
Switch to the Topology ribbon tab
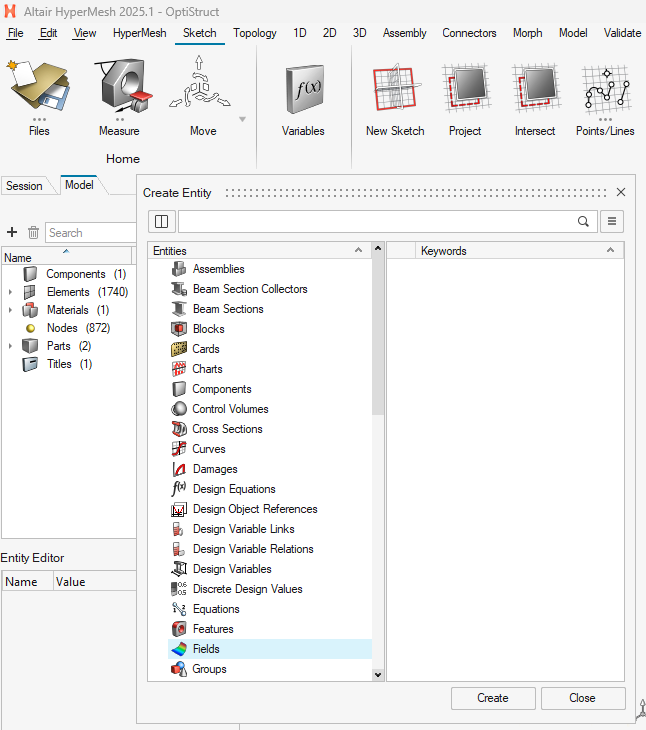tap(255, 33)
